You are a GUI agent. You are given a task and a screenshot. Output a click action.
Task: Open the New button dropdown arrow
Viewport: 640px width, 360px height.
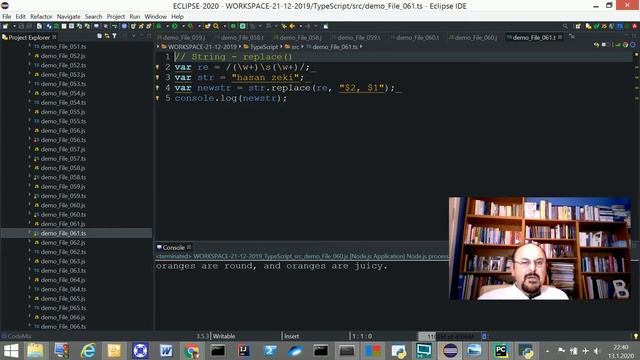(14, 26)
